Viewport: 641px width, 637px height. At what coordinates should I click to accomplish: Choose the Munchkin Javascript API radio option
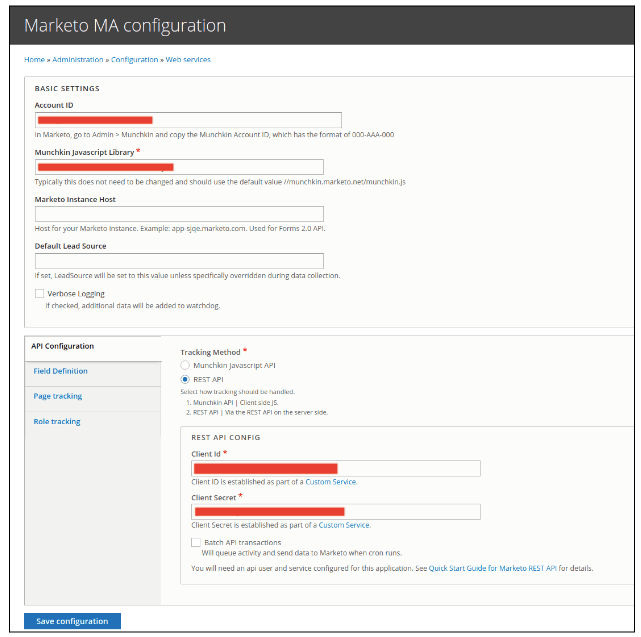click(185, 365)
